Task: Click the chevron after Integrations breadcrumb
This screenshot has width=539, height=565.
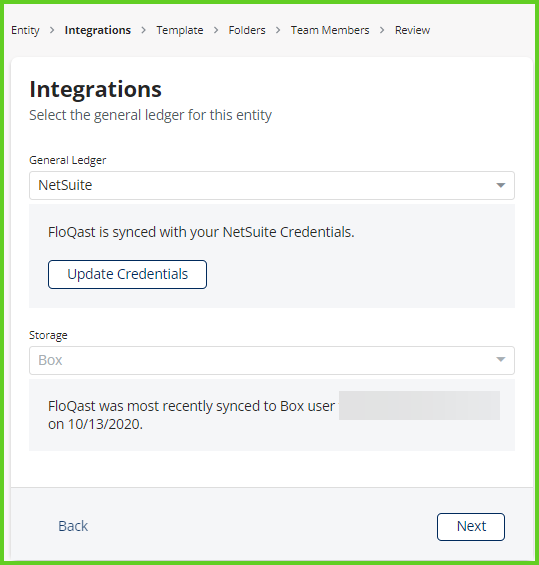Action: click(144, 30)
